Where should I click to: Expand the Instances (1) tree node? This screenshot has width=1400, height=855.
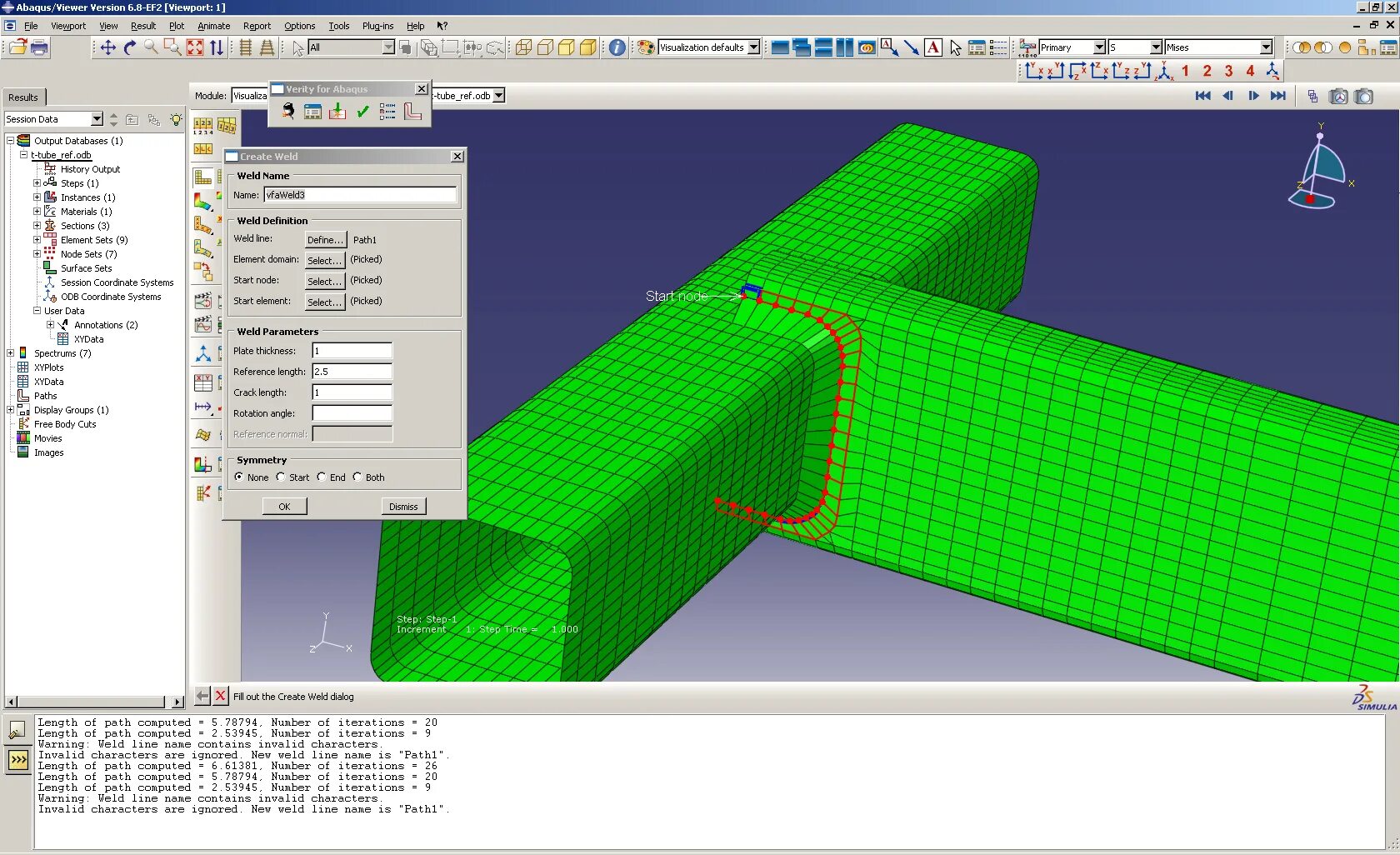point(37,197)
